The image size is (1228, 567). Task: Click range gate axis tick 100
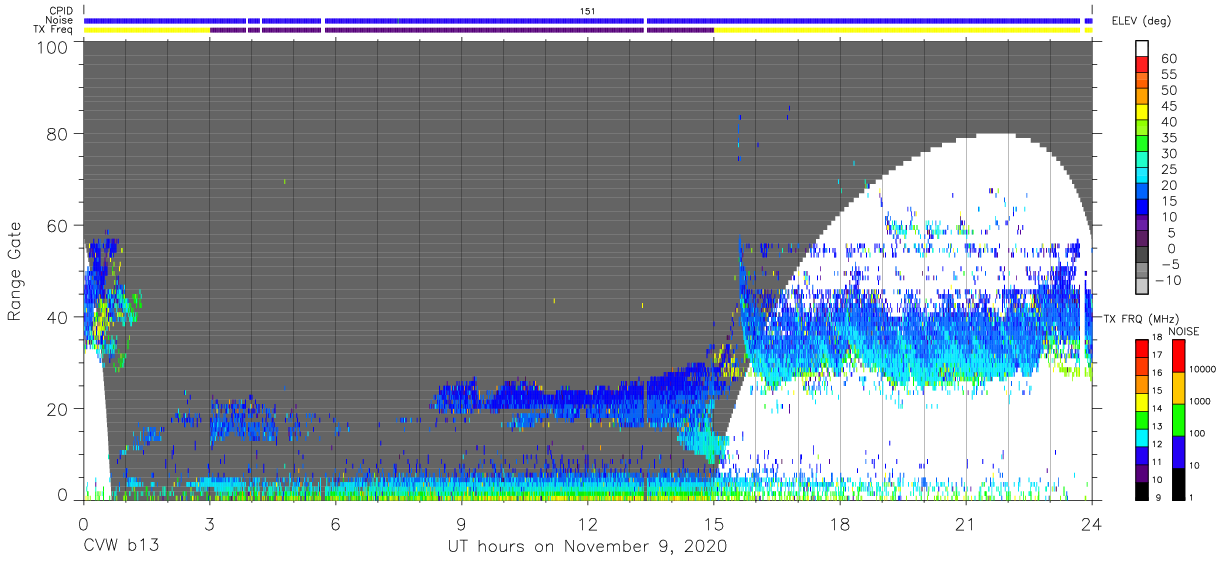(x=50, y=48)
